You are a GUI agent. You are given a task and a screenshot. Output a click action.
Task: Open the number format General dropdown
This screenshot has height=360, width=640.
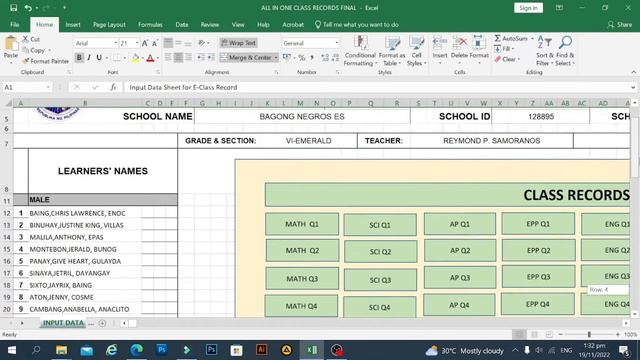(336, 43)
